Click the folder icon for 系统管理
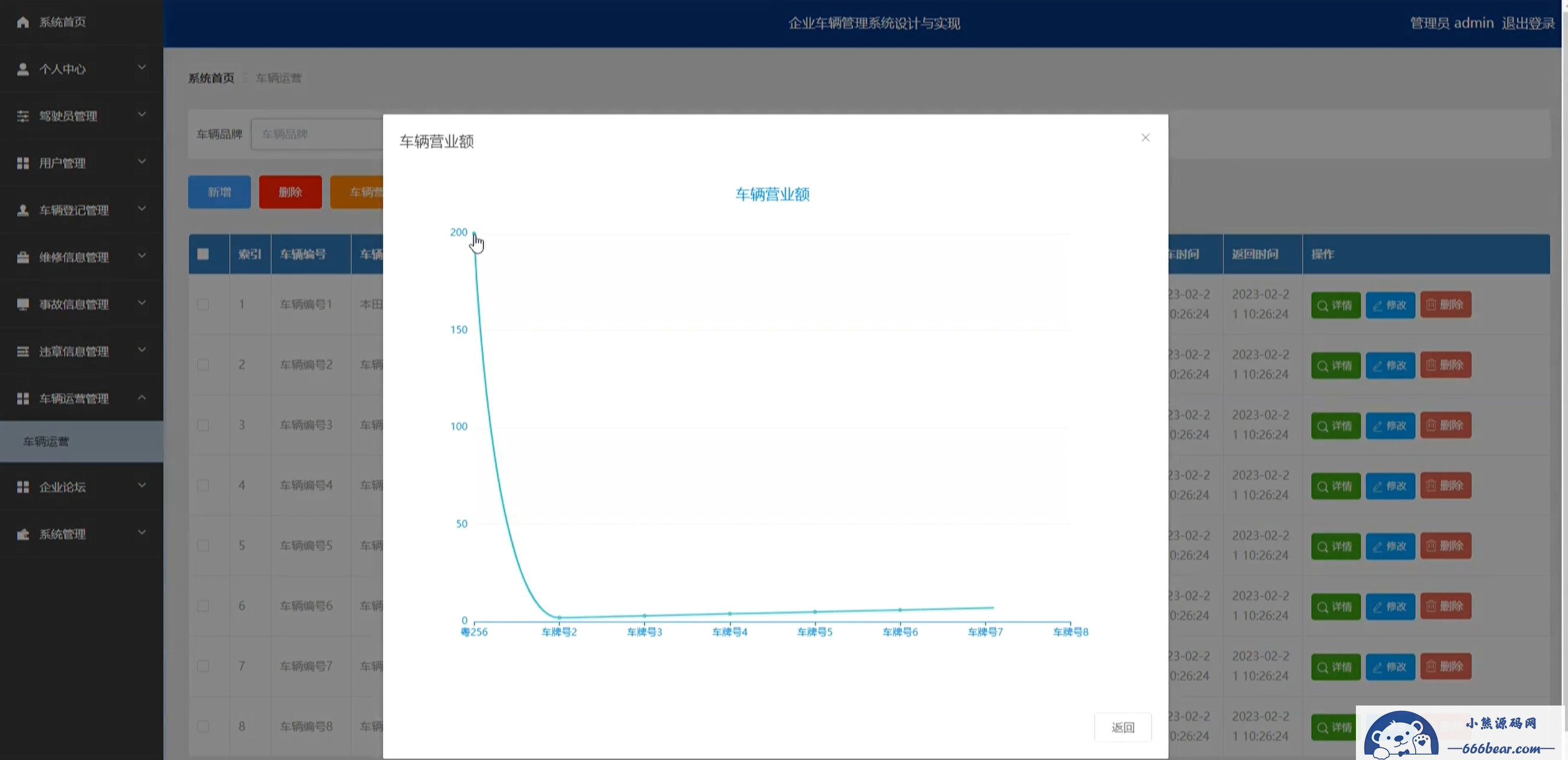The height and width of the screenshot is (760, 1568). pos(23,534)
